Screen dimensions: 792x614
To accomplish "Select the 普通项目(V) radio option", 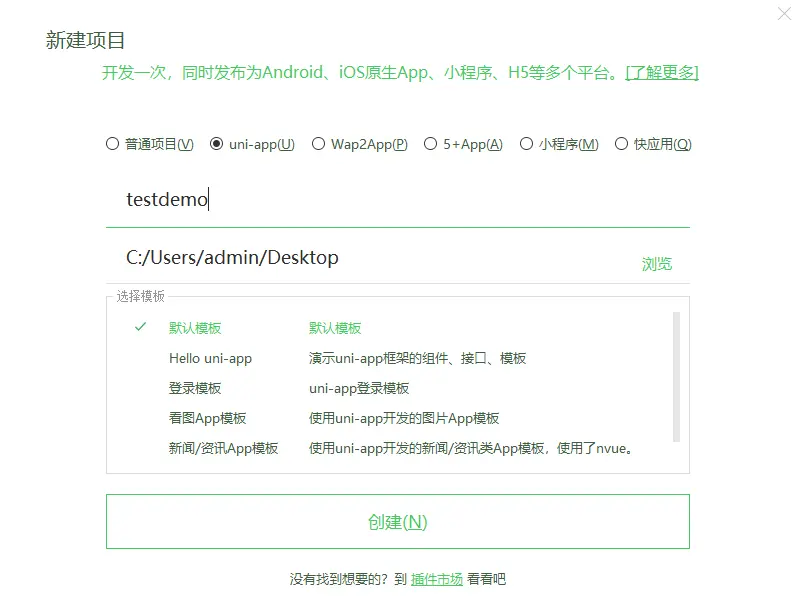I will (150, 144).
